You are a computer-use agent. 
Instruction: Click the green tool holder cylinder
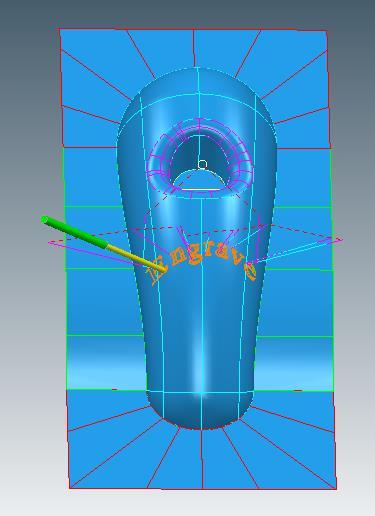point(74,232)
